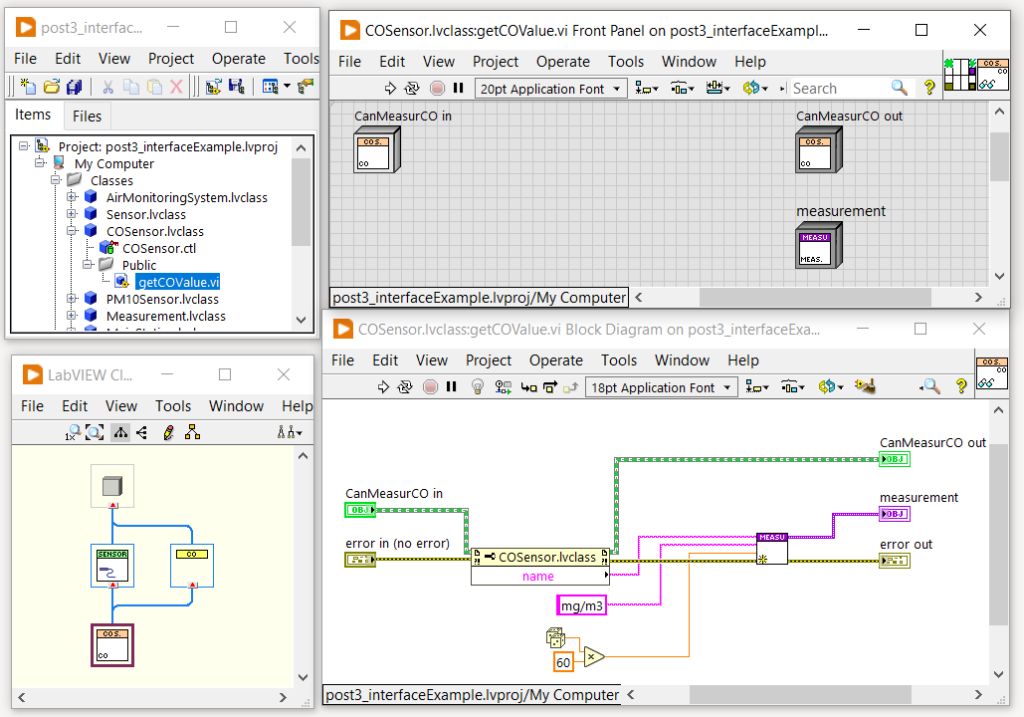Toggle horizontal layout in class hierarchy toolbar
This screenshot has width=1024, height=717.
(x=142, y=433)
